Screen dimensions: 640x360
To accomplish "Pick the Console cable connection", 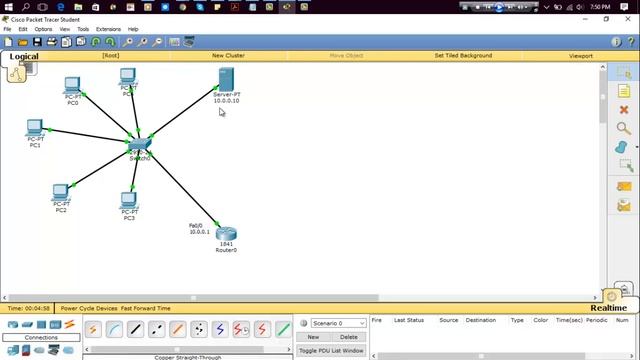I will coord(114,329).
